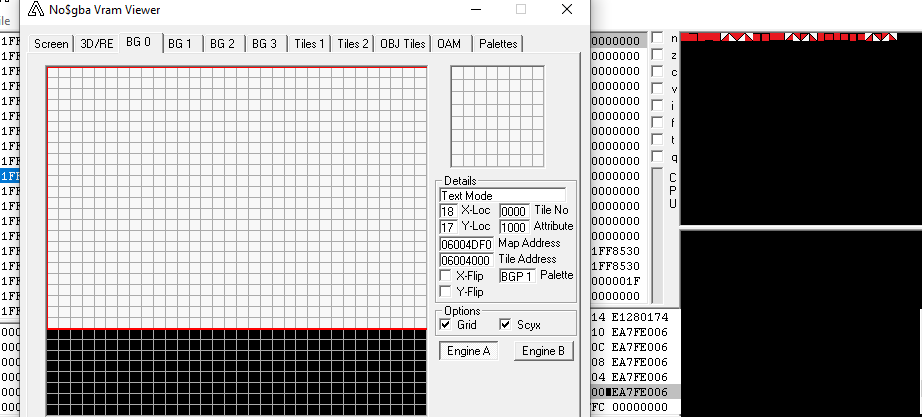Toggle the X-Flip checkbox
Image resolution: width=922 pixels, height=417 pixels.
pos(446,276)
